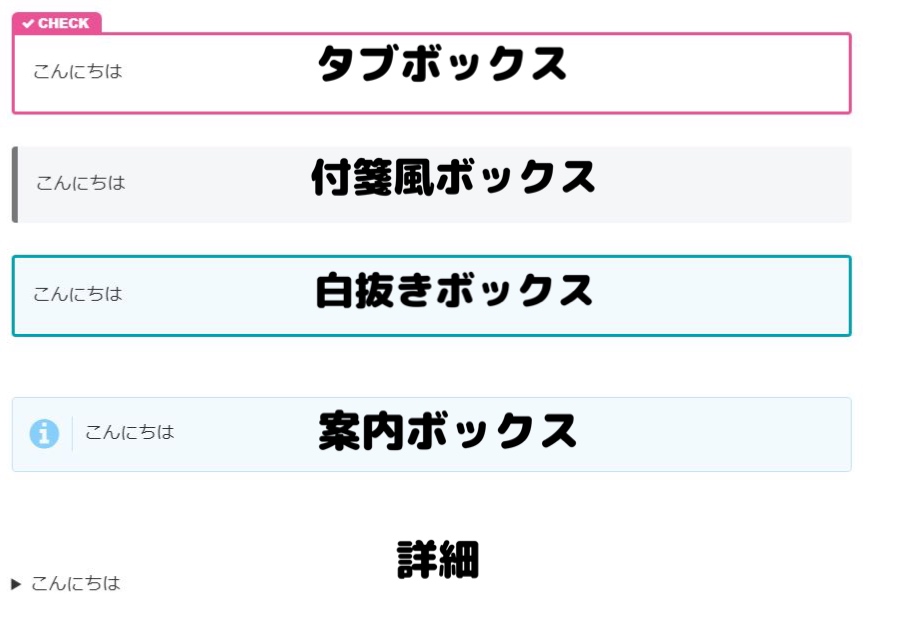Image resolution: width=909 pixels, height=621 pixels.
Task: Click the gray left bar of sticky-note box
Action: [x=15, y=184]
